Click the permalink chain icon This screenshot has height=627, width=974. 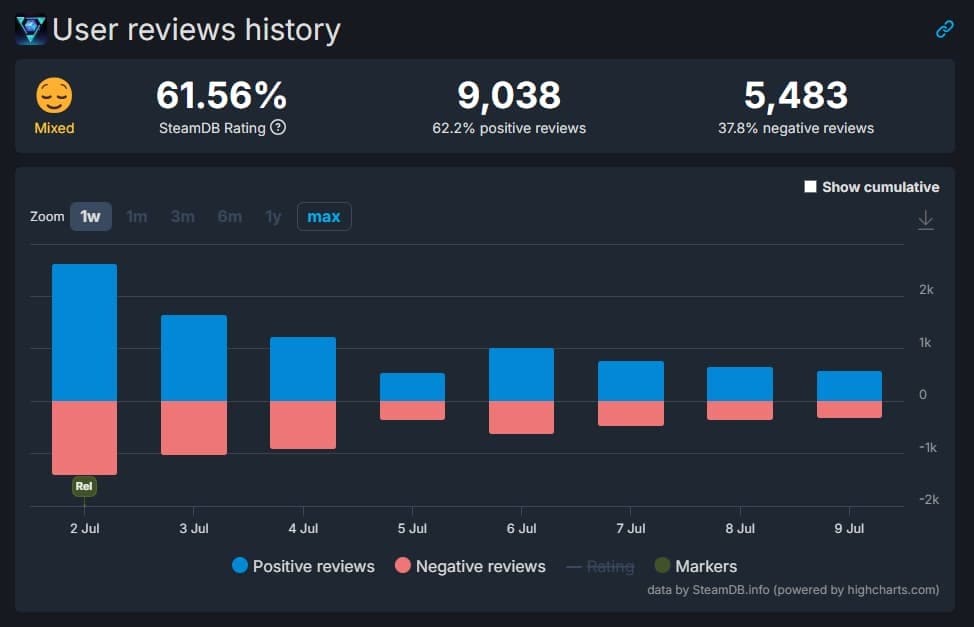944,29
